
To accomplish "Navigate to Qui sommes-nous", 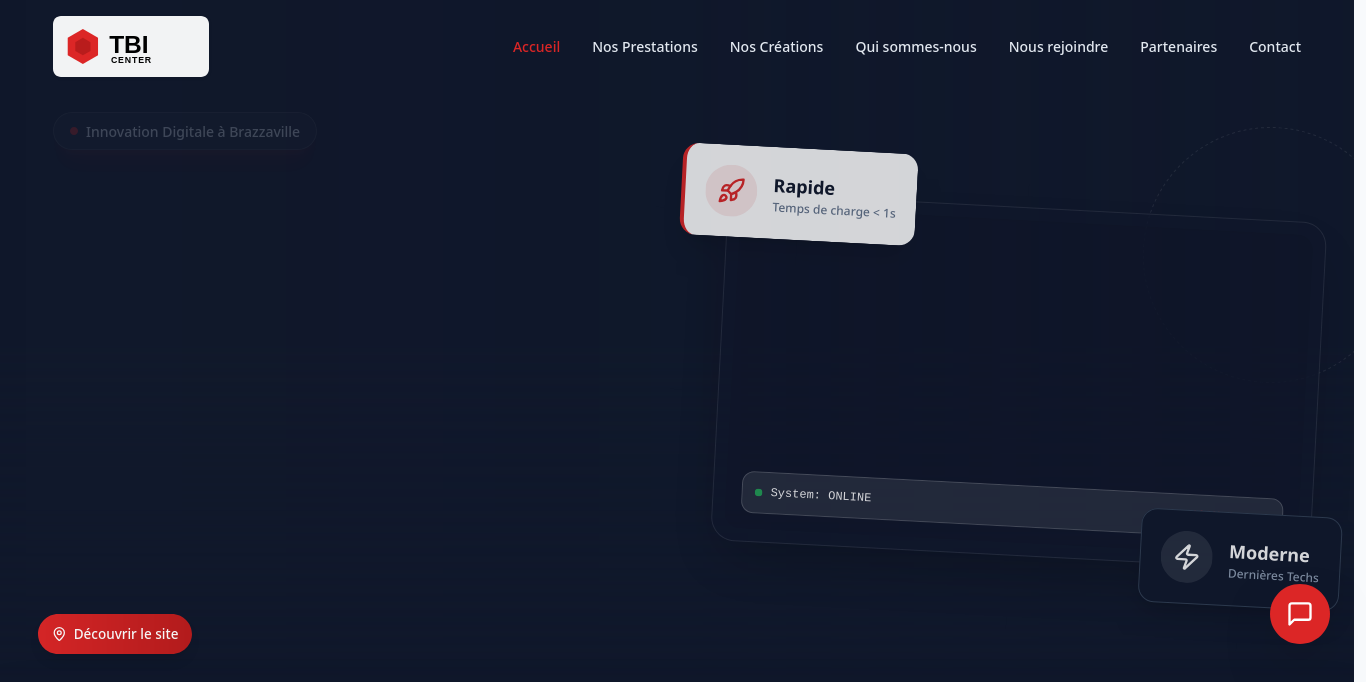I will (x=915, y=47).
